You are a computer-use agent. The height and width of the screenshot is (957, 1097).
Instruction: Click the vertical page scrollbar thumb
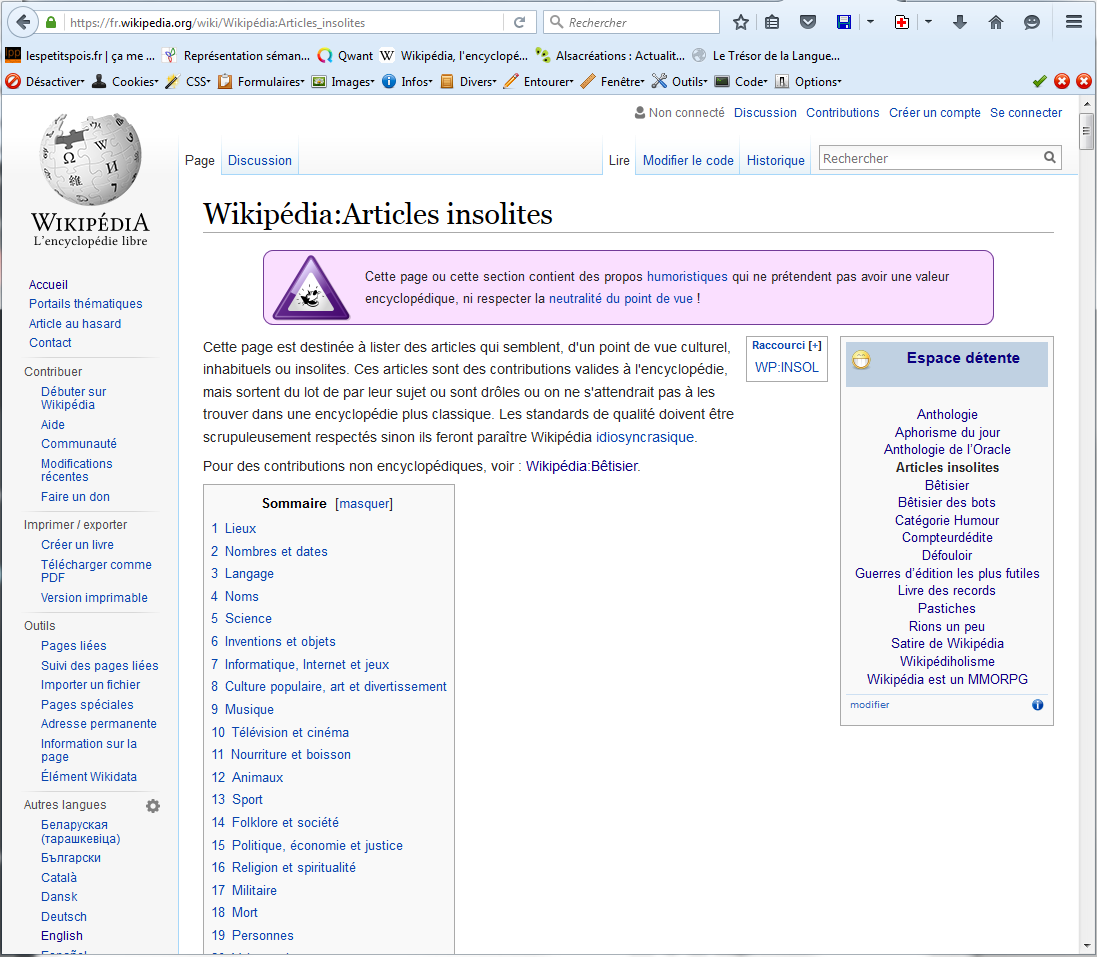(x=1086, y=132)
